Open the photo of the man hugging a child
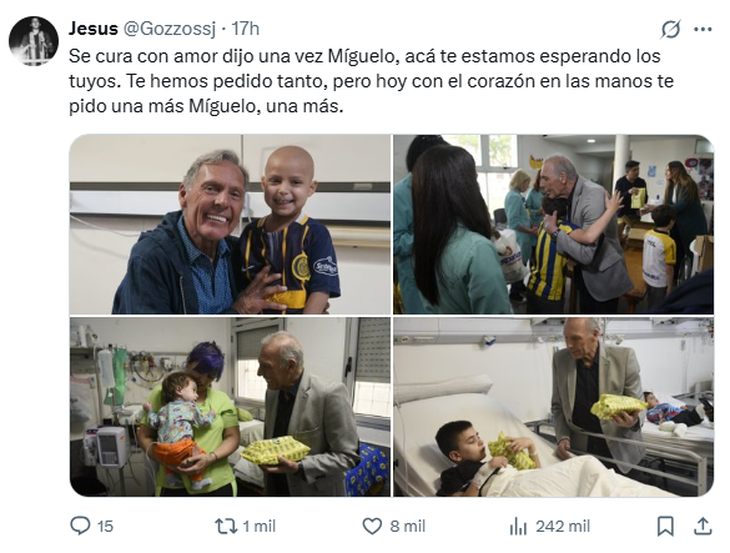Screen dimensions: 730x553 554,224
